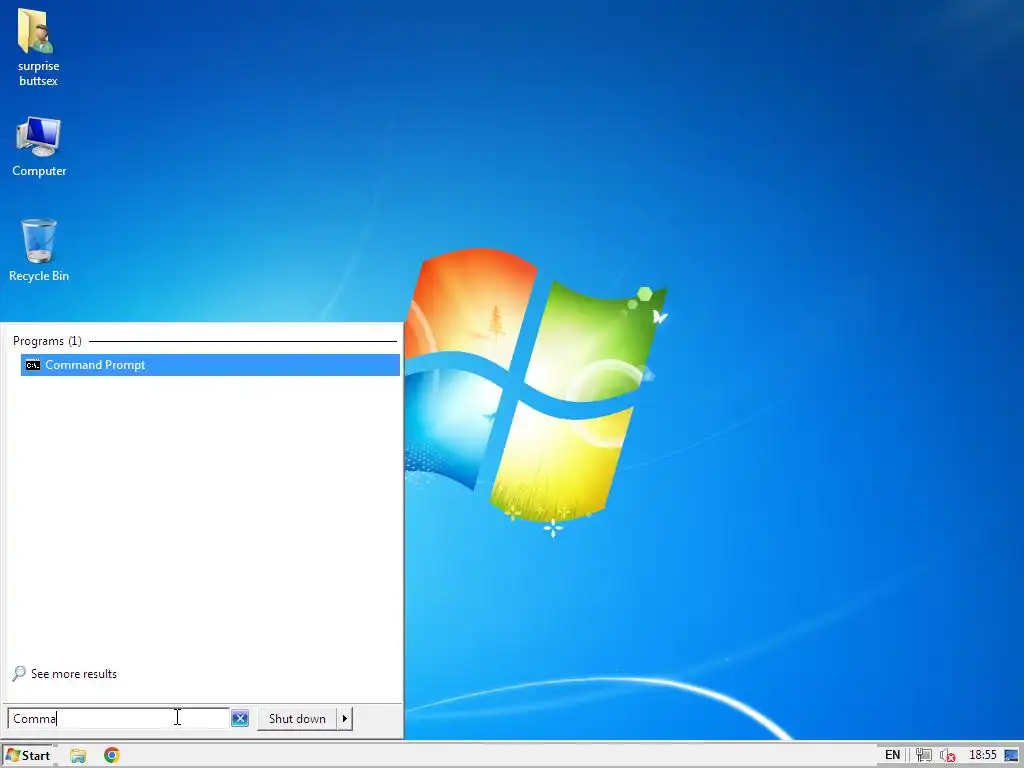Click the Shut down button
This screenshot has height=768, width=1024.
click(x=297, y=718)
